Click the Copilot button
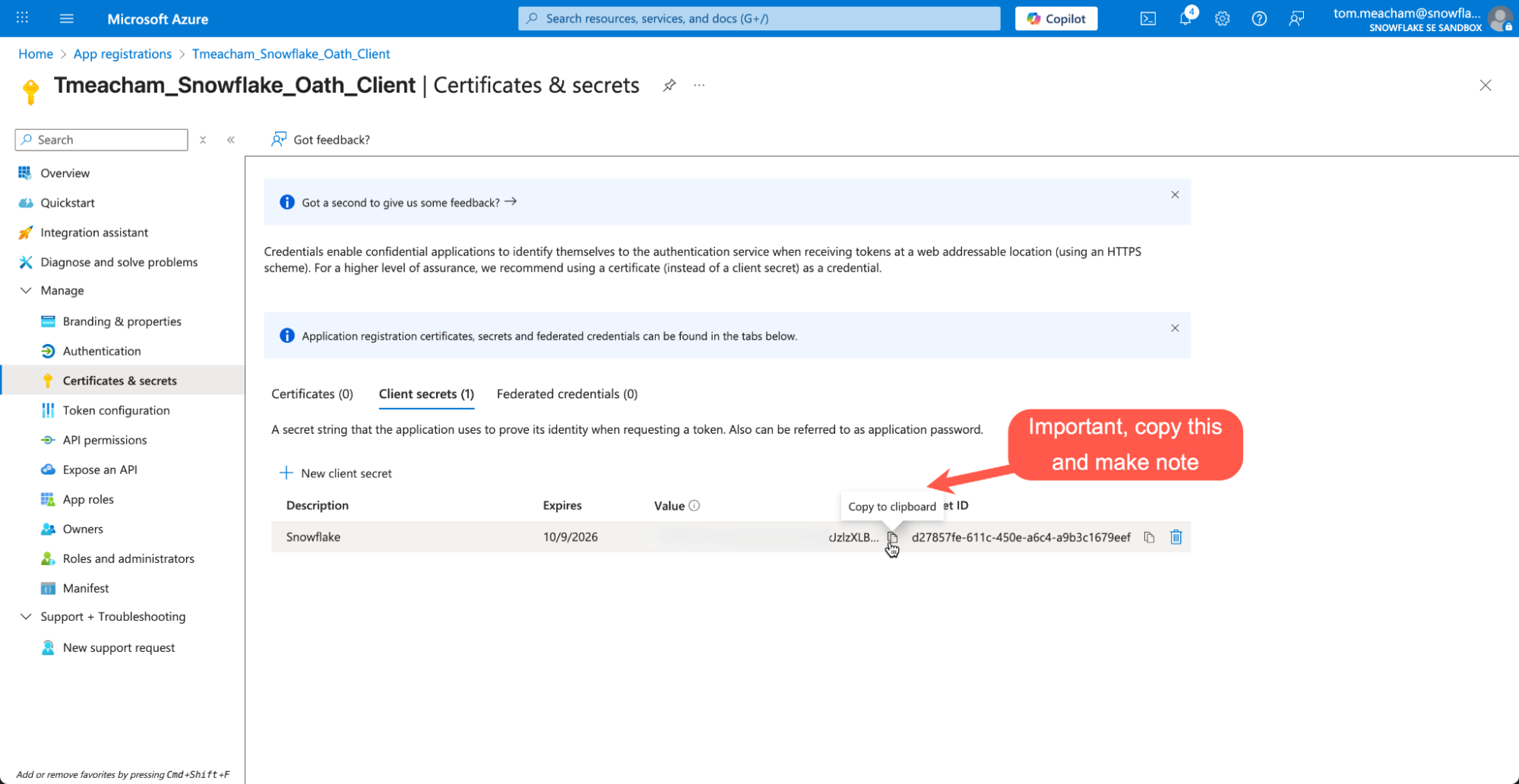Screen dimensions: 1519x784 click(1055, 19)
